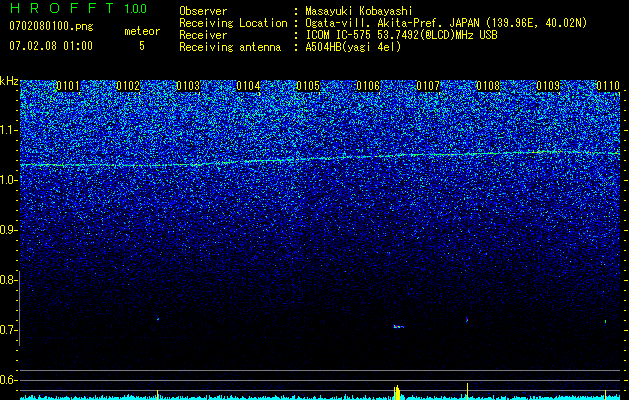Select the 0.7 kHz axis label
The image size is (629, 400).
(8, 330)
